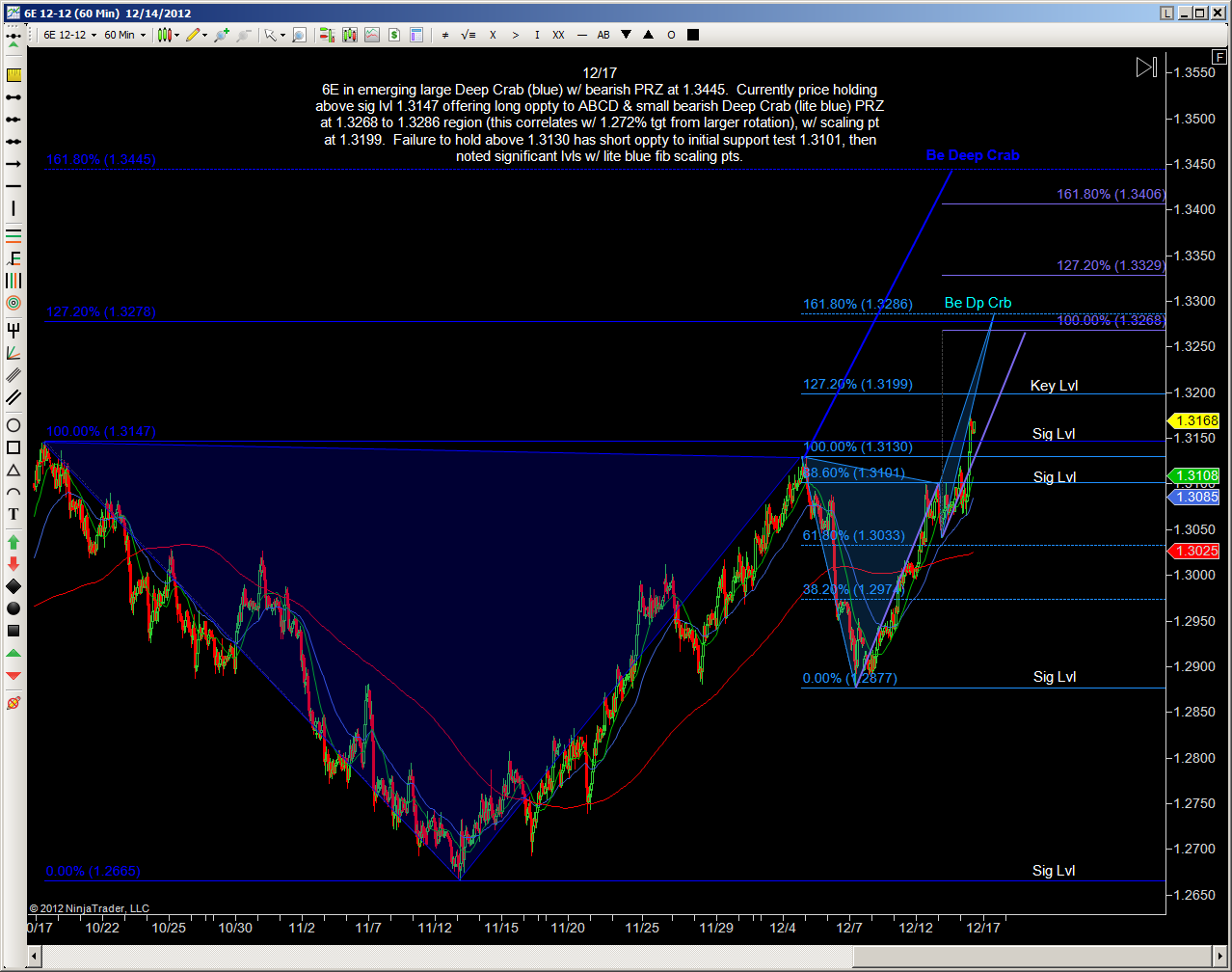Click the left arrow of horizontal scrollbar
Viewport: 1232px width, 972px height.
click(x=35, y=956)
